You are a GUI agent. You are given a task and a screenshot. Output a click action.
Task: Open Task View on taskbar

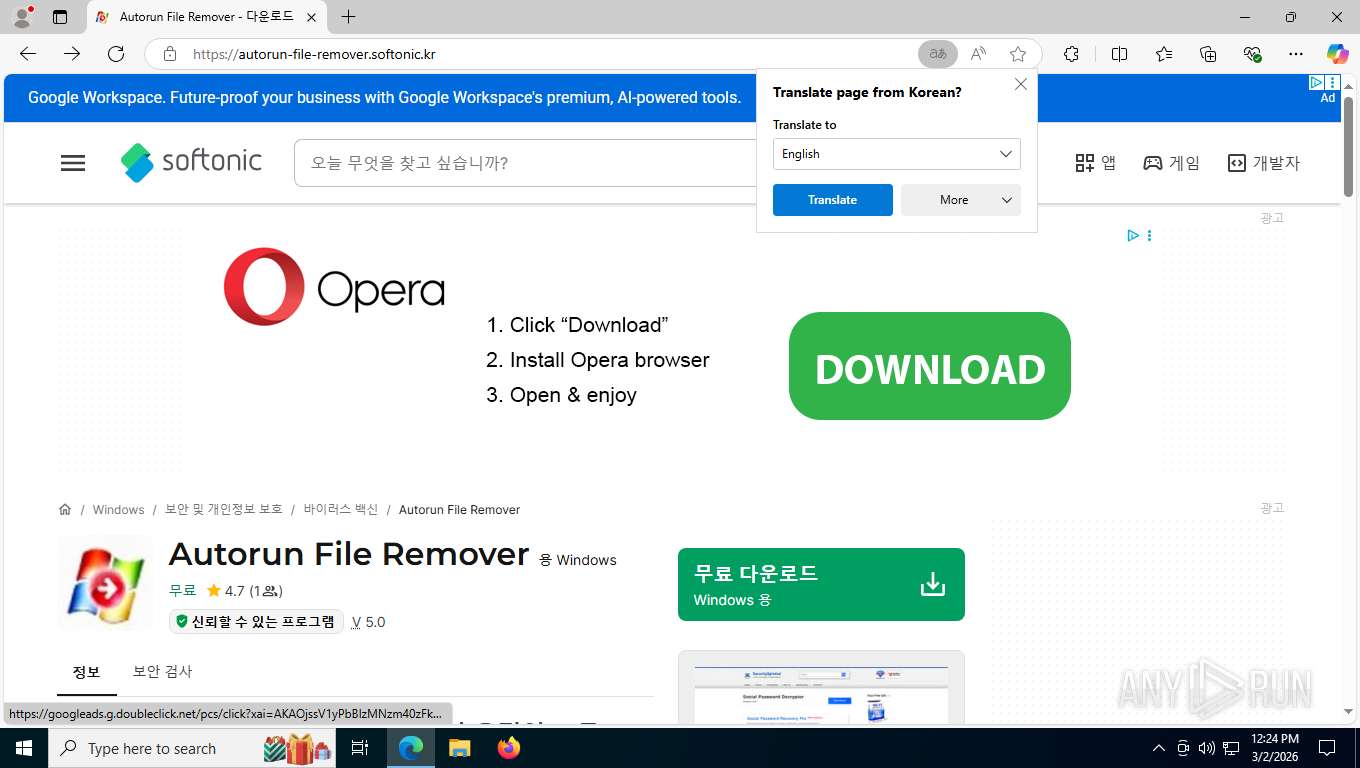361,748
